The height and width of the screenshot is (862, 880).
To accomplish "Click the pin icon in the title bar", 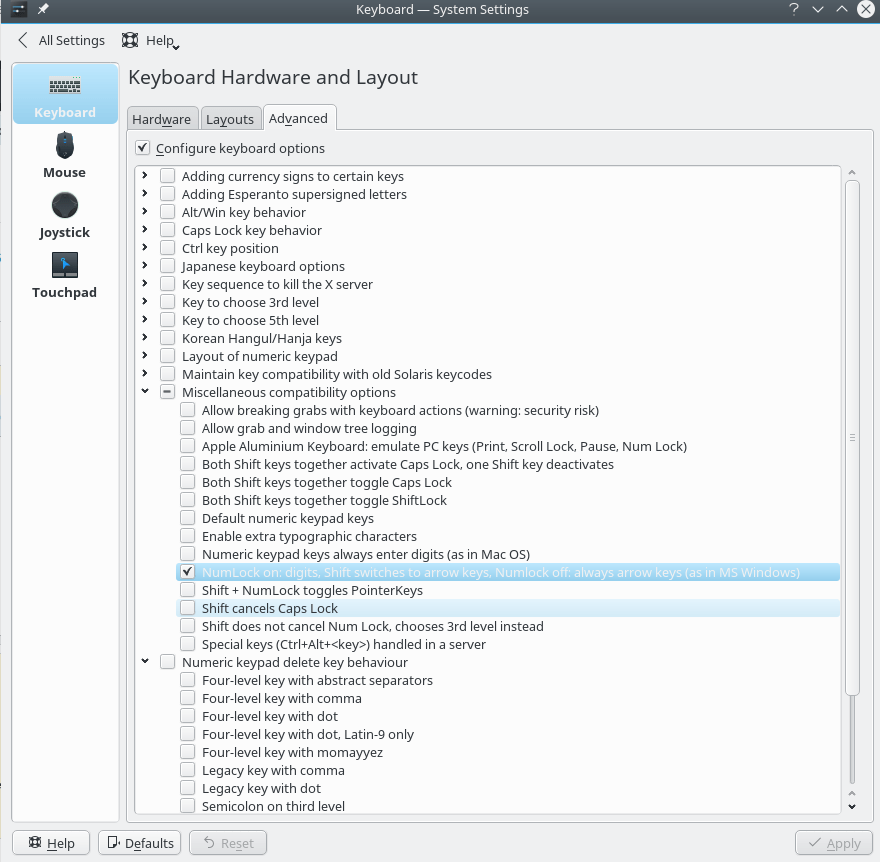I will tap(40, 9).
